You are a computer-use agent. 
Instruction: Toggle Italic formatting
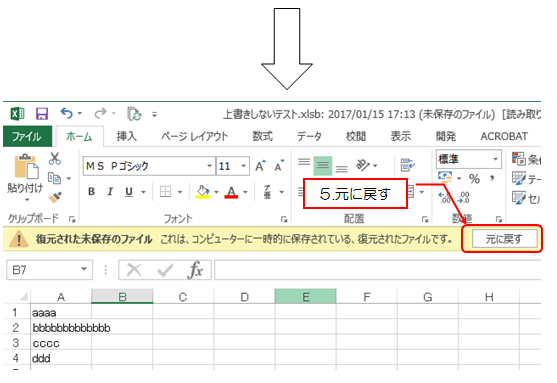(110, 192)
